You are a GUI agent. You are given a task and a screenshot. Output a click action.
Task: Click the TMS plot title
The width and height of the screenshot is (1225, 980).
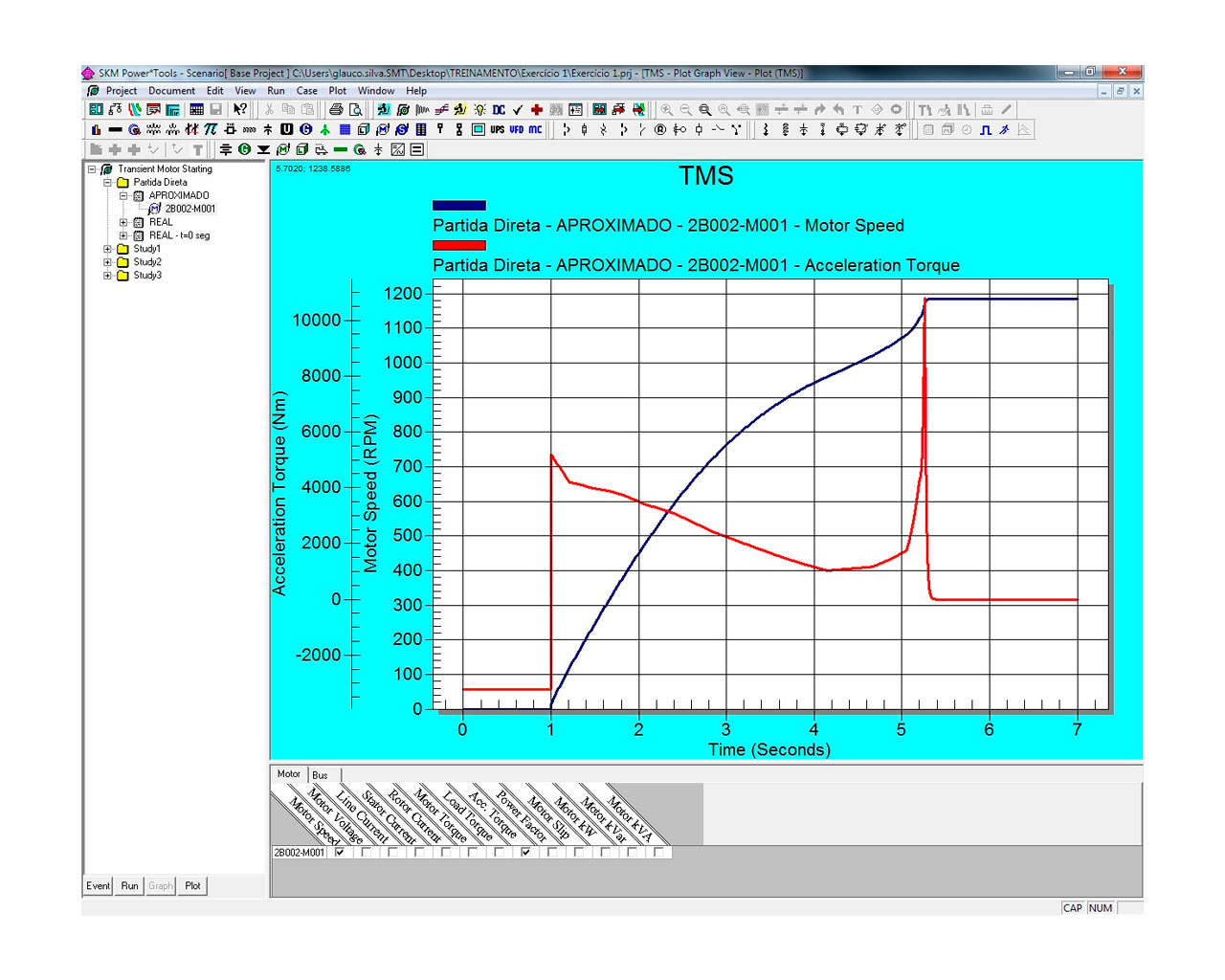pyautogui.click(x=706, y=176)
